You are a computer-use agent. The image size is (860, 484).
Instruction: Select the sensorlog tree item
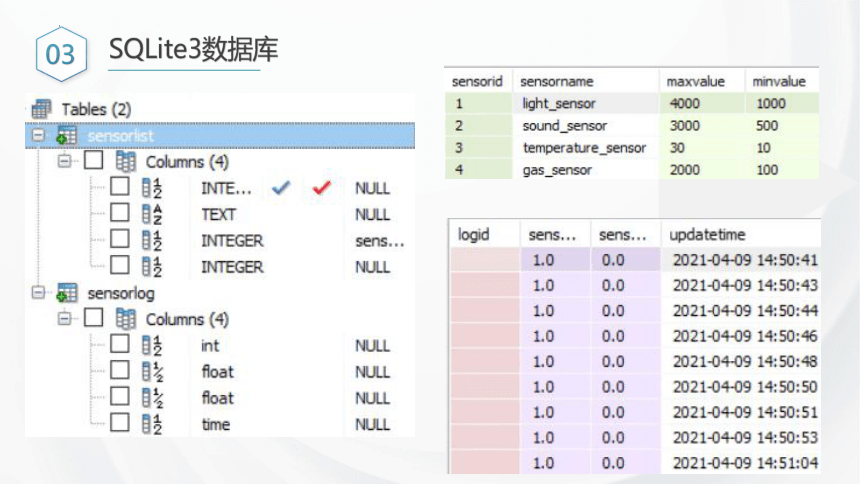[x=121, y=294]
